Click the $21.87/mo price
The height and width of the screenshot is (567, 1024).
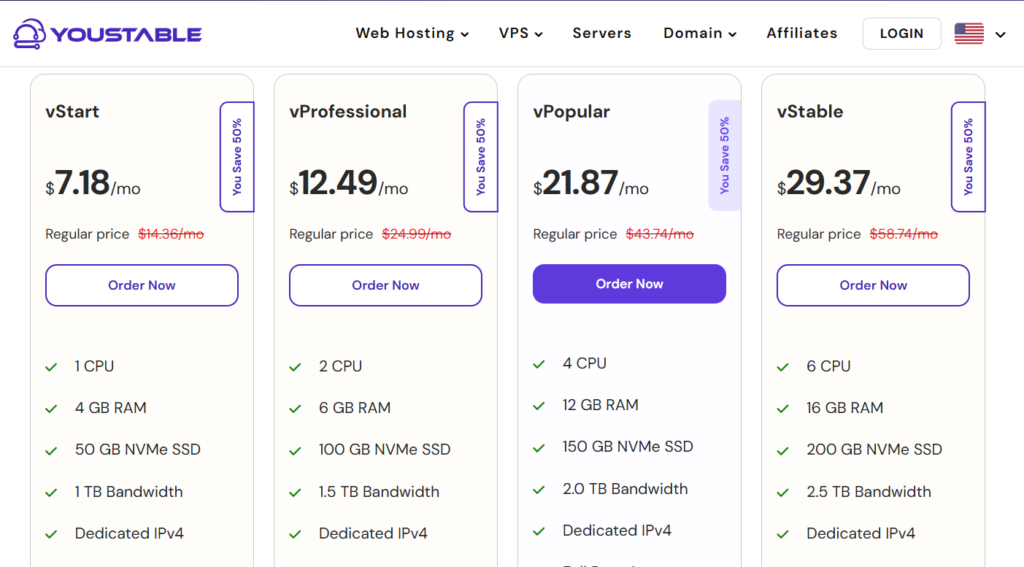pos(591,183)
